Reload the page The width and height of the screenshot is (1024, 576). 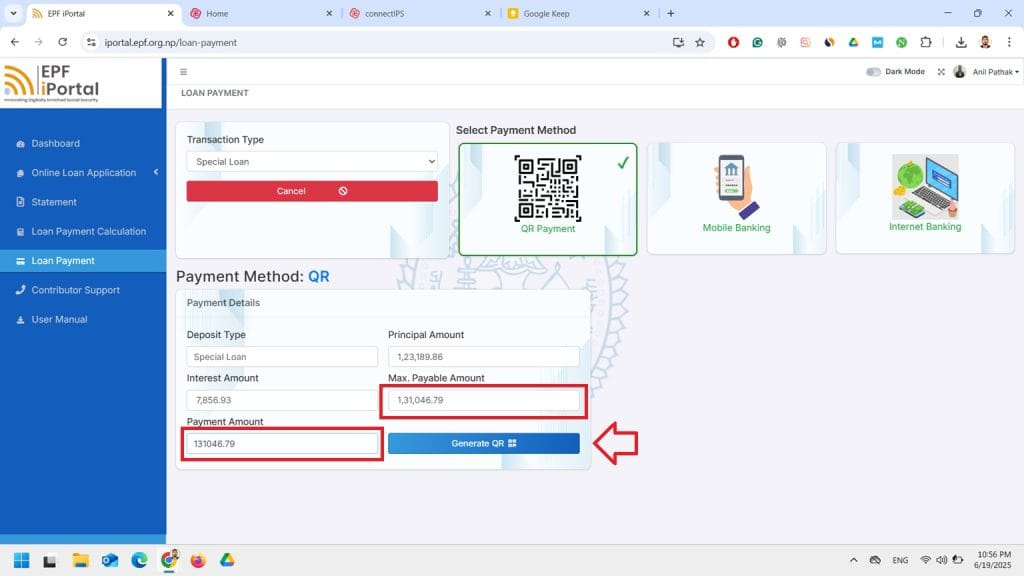pos(63,42)
